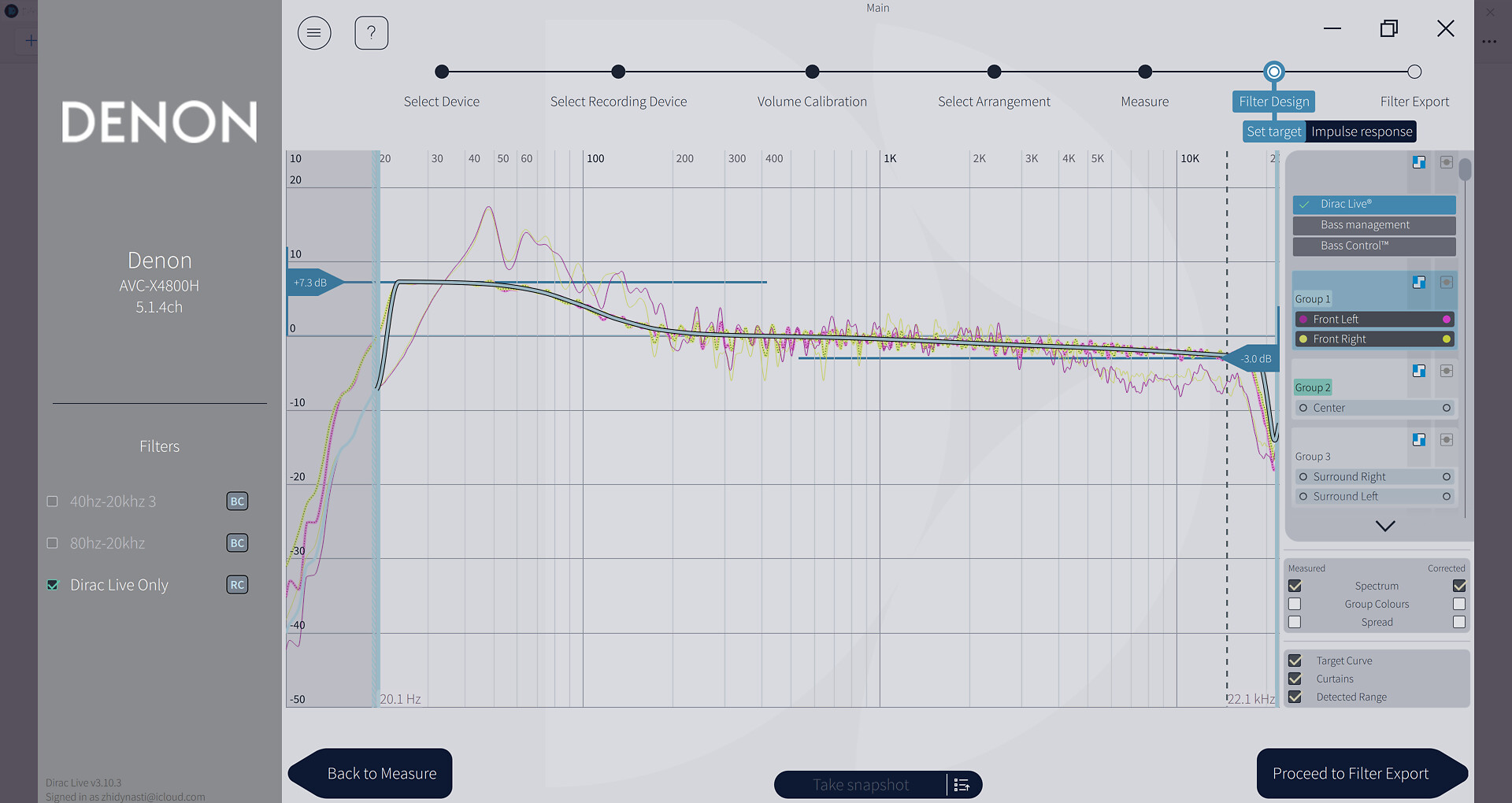Viewport: 1512px width, 803px height.
Task: Click Front Right yellow dot on right
Action: click(1447, 339)
